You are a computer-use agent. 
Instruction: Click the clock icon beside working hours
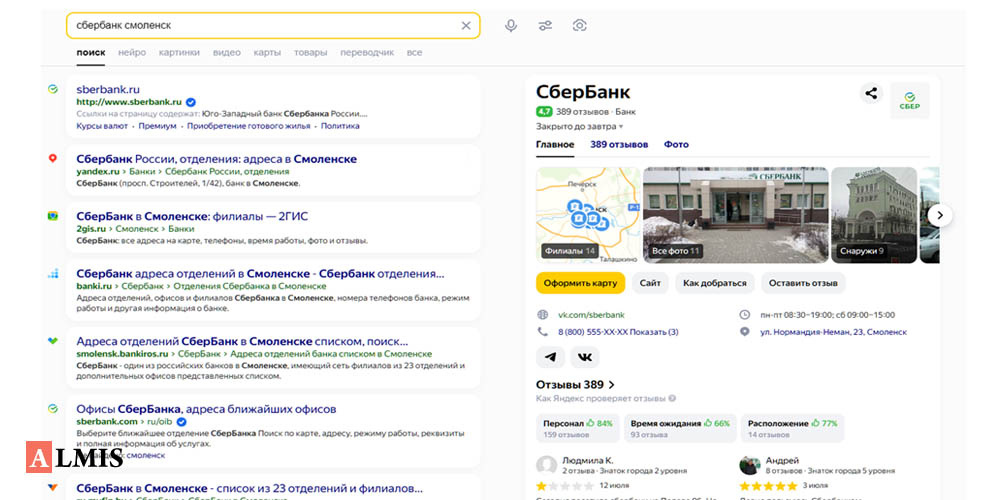click(x=744, y=314)
